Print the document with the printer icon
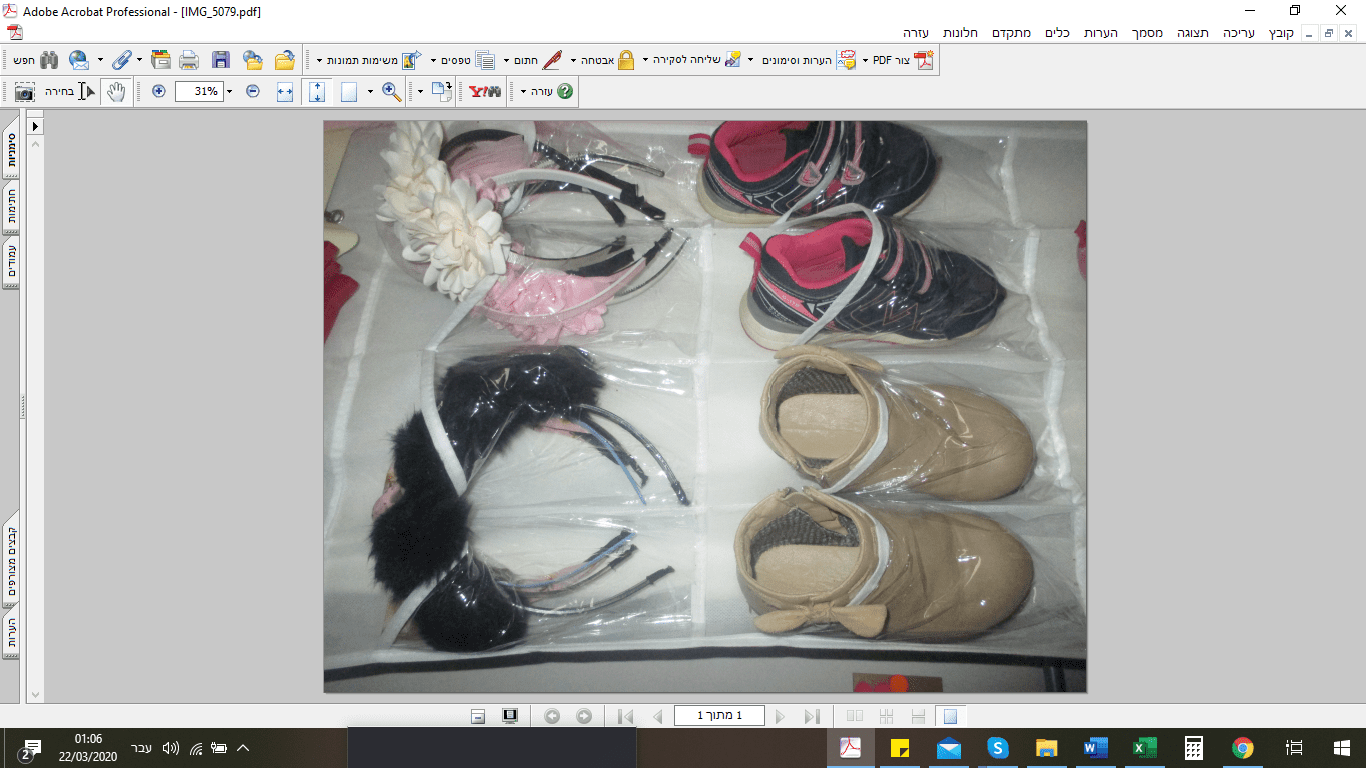1366x768 pixels. click(189, 60)
